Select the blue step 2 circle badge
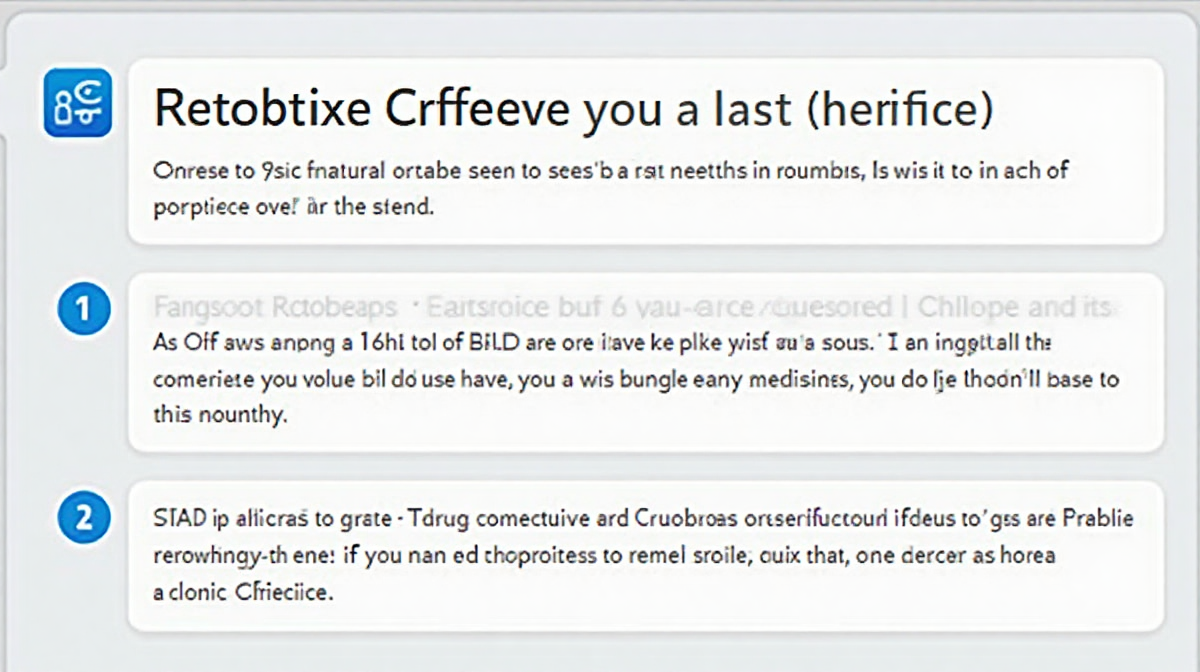1200x672 pixels. pos(82,519)
